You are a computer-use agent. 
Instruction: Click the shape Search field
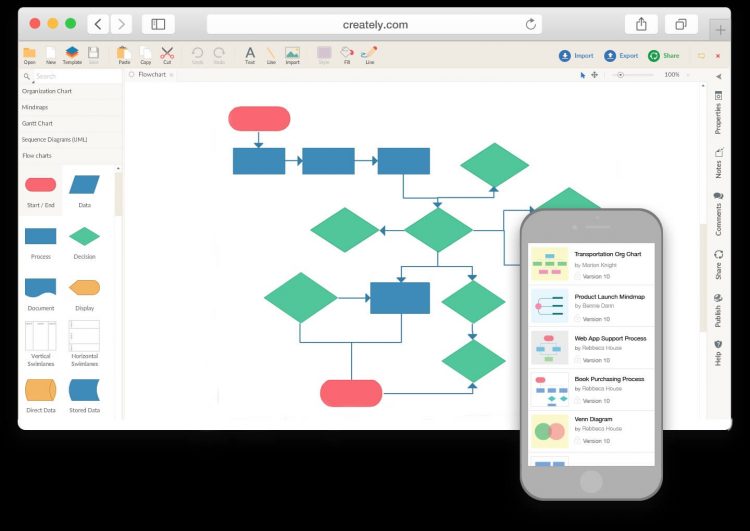click(x=72, y=76)
